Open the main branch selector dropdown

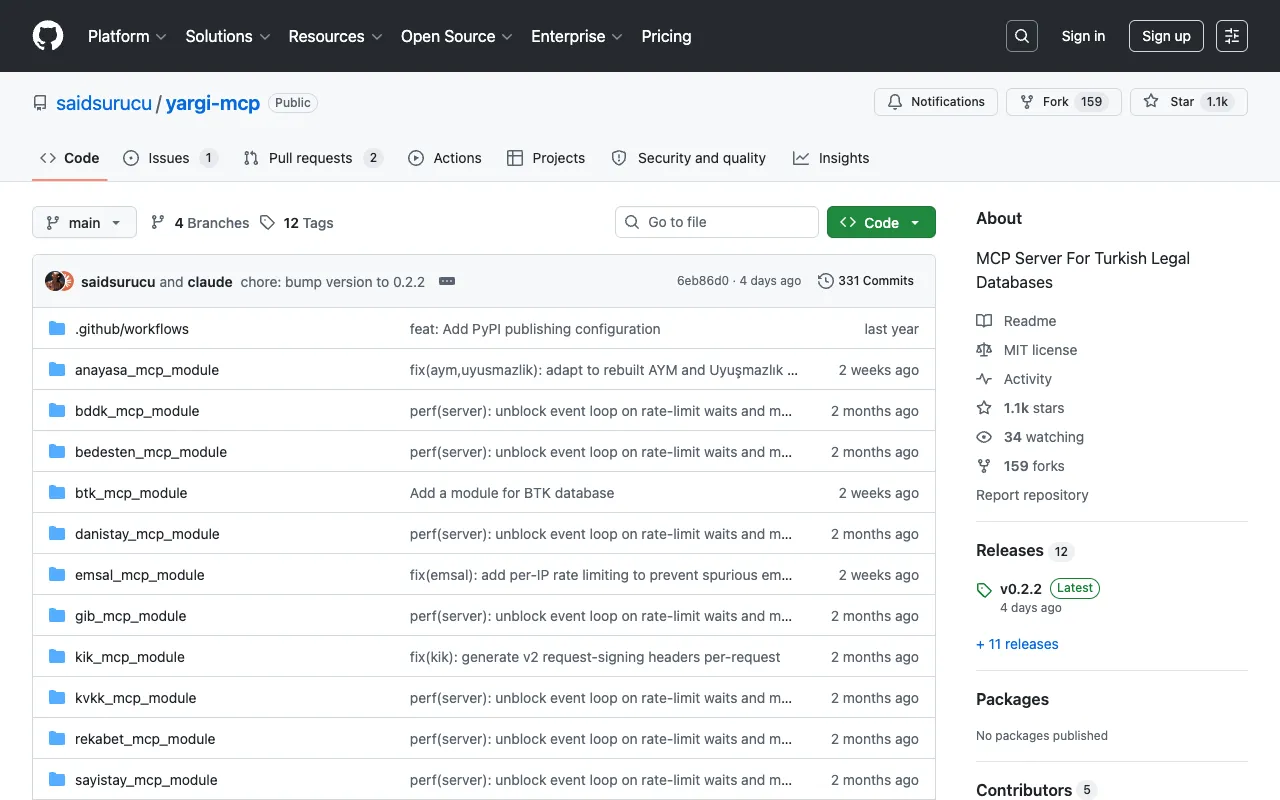pyautogui.click(x=84, y=223)
